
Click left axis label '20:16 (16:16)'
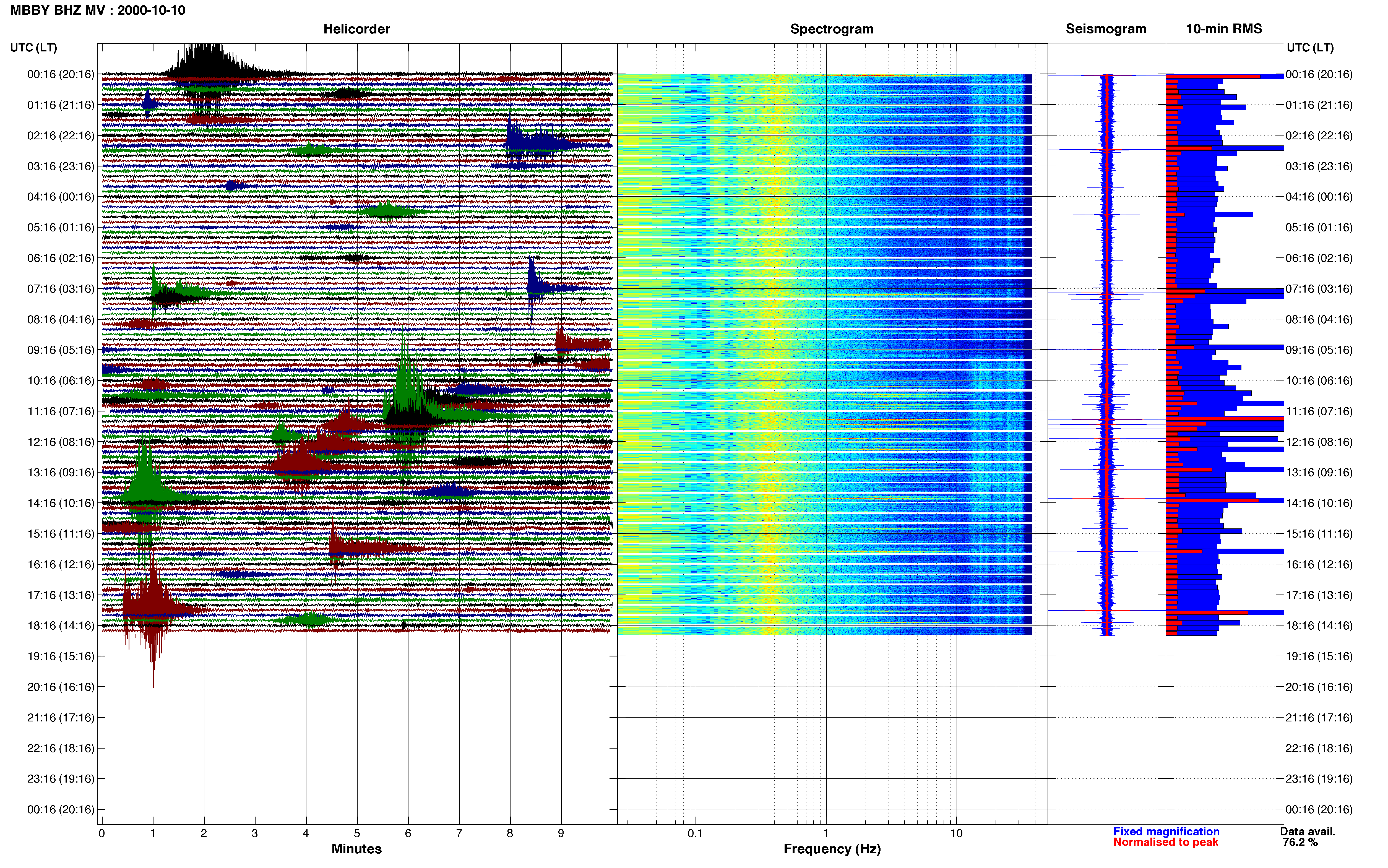61,687
